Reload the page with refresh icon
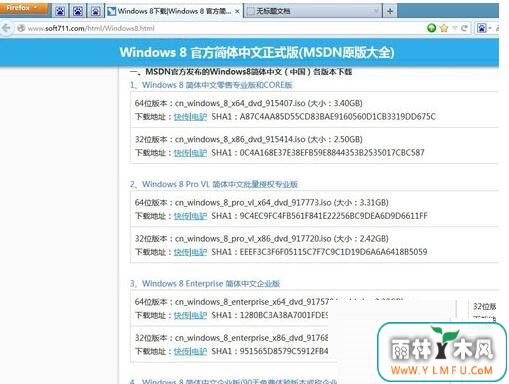Viewport: 509px width, 384px height. click(x=464, y=28)
